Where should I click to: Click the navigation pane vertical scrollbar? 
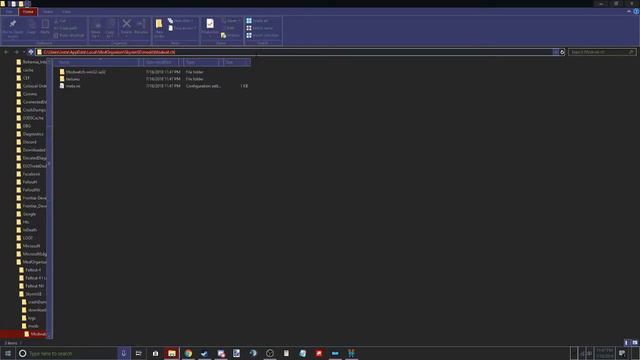pyautogui.click(x=49, y=198)
